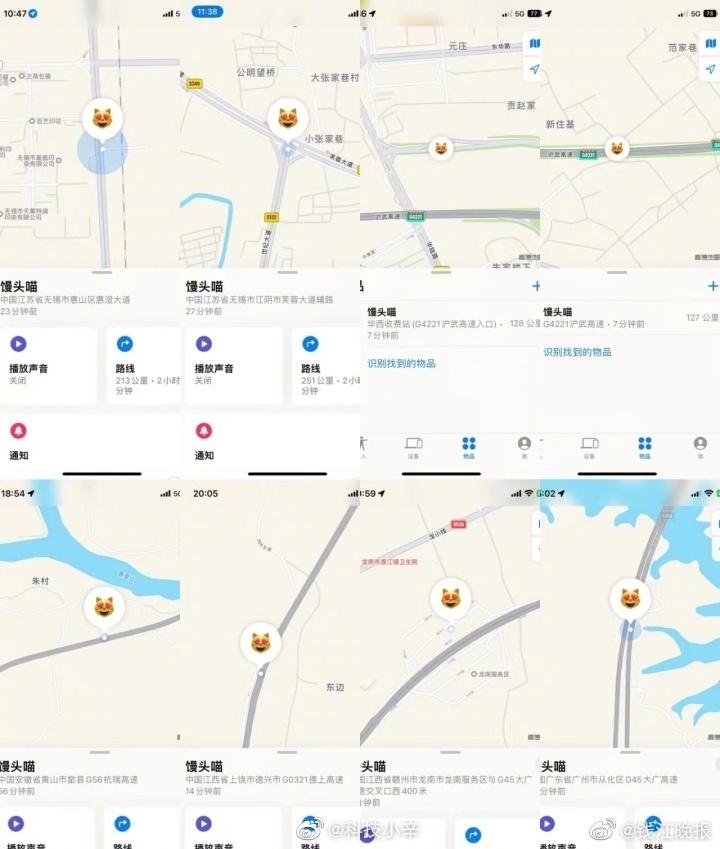This screenshot has height=849, width=720.
Task: Tap the Notifications bell under the 11:38 screen
Action: tap(204, 430)
